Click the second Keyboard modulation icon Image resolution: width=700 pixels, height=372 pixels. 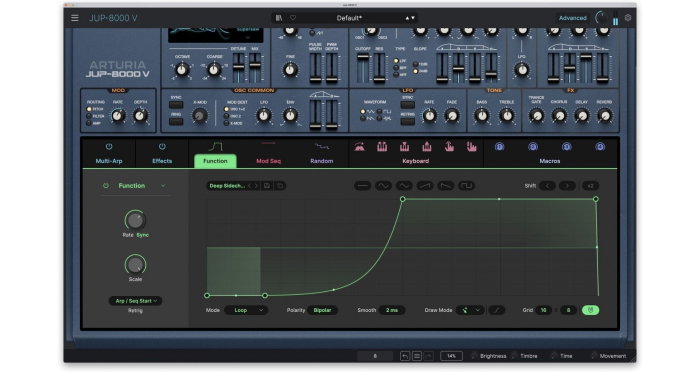(x=382, y=146)
